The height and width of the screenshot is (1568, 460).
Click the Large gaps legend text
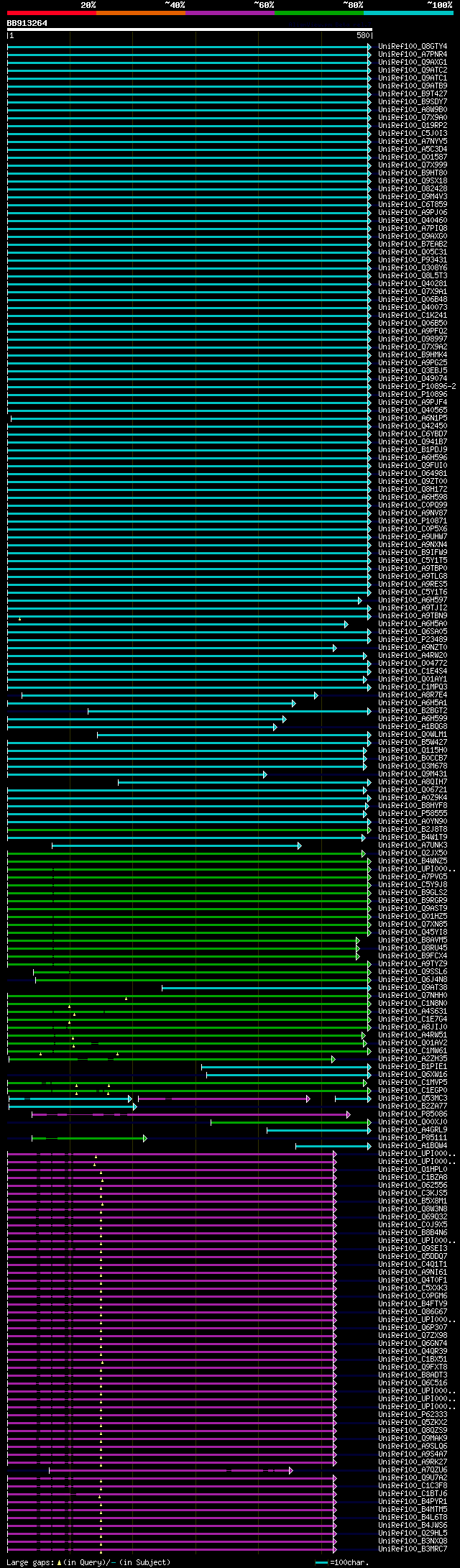click(88, 1562)
